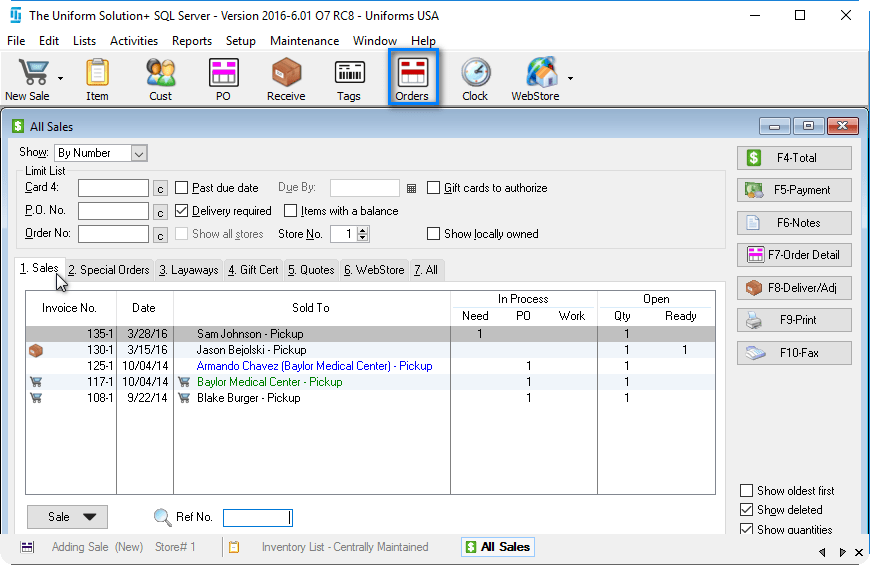
Task: Click the F4-Total button
Action: pyautogui.click(x=794, y=158)
